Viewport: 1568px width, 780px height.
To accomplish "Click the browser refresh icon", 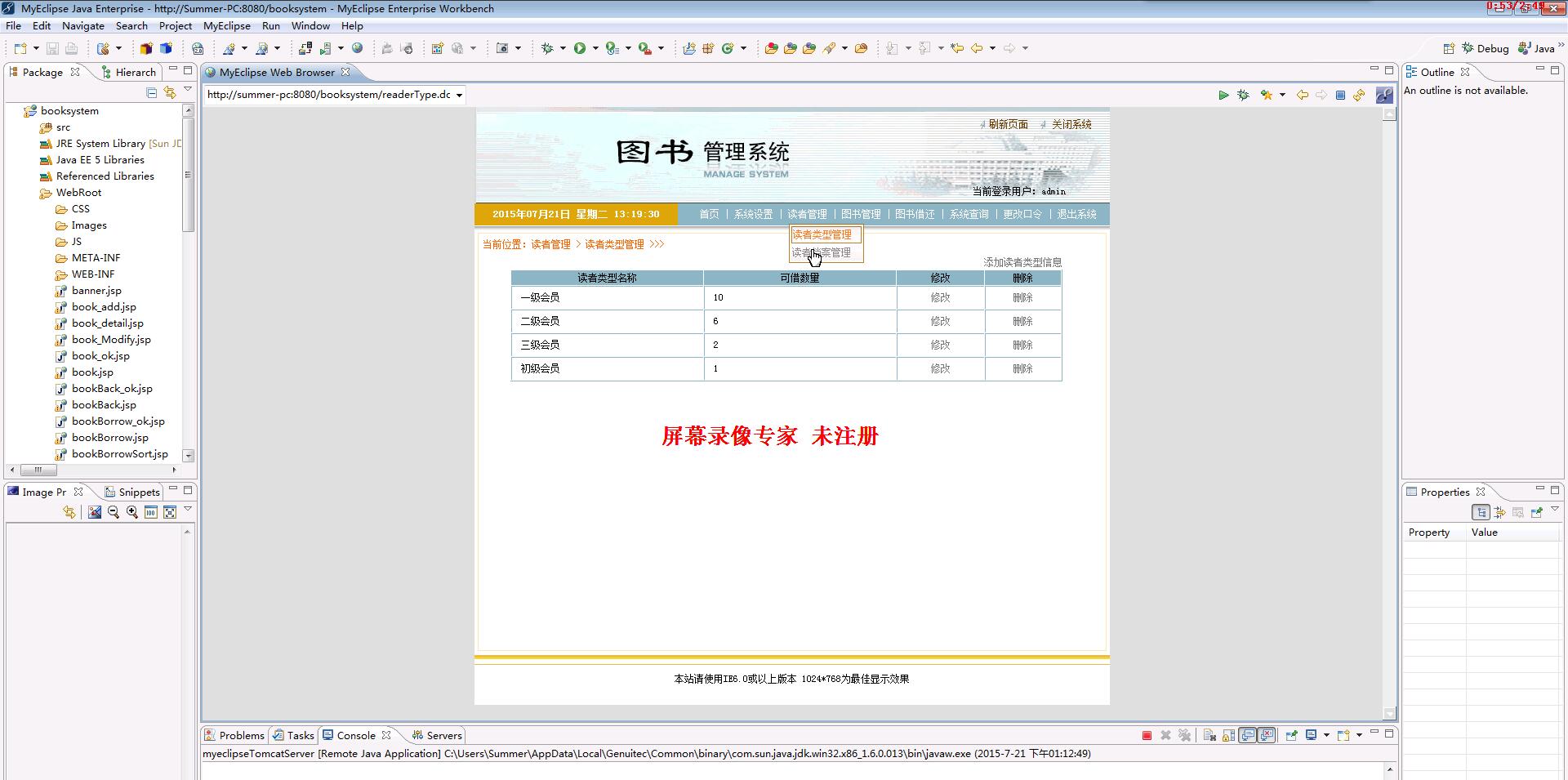I will pos(1359,95).
